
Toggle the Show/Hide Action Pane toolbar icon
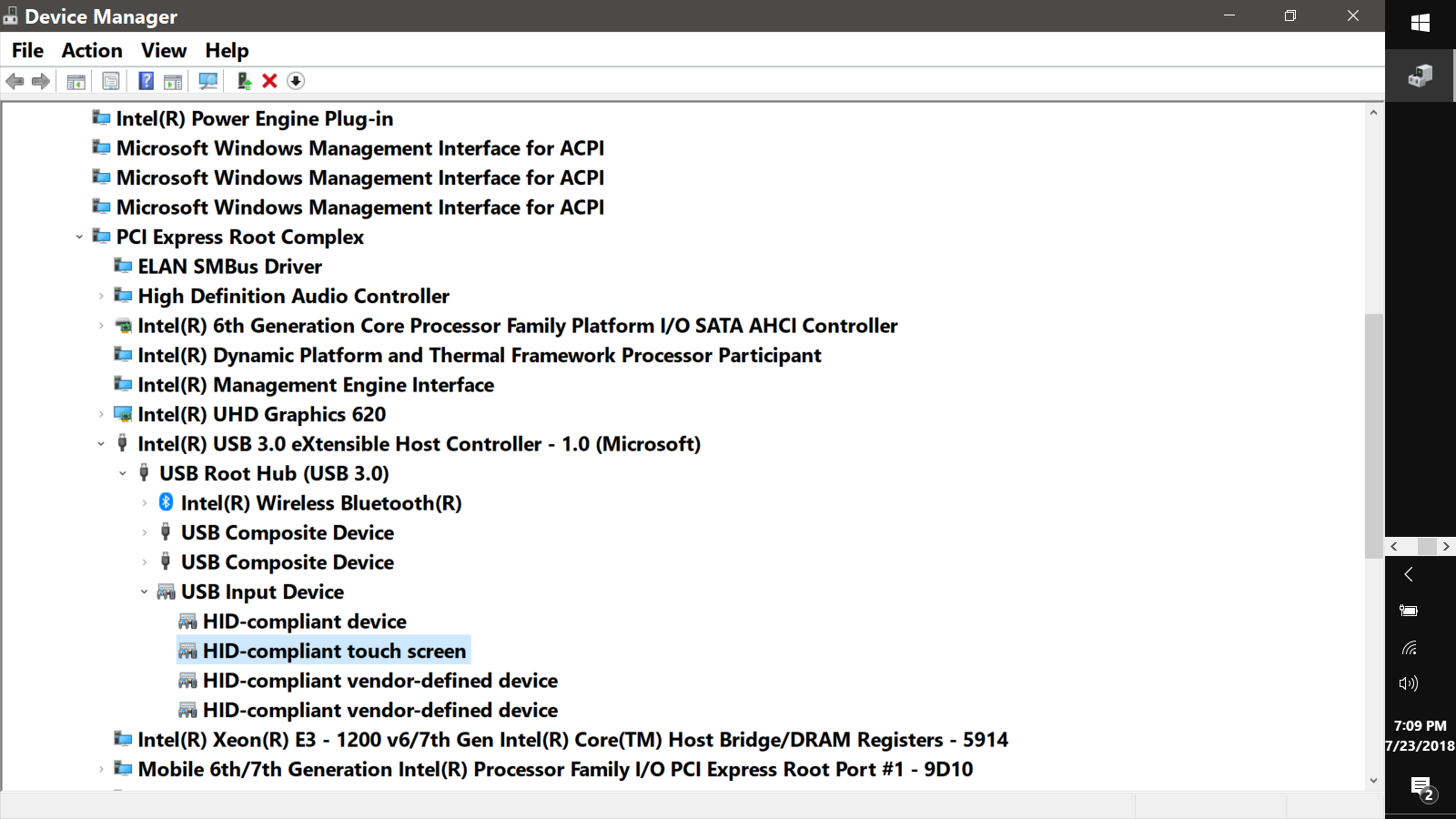[x=173, y=82]
